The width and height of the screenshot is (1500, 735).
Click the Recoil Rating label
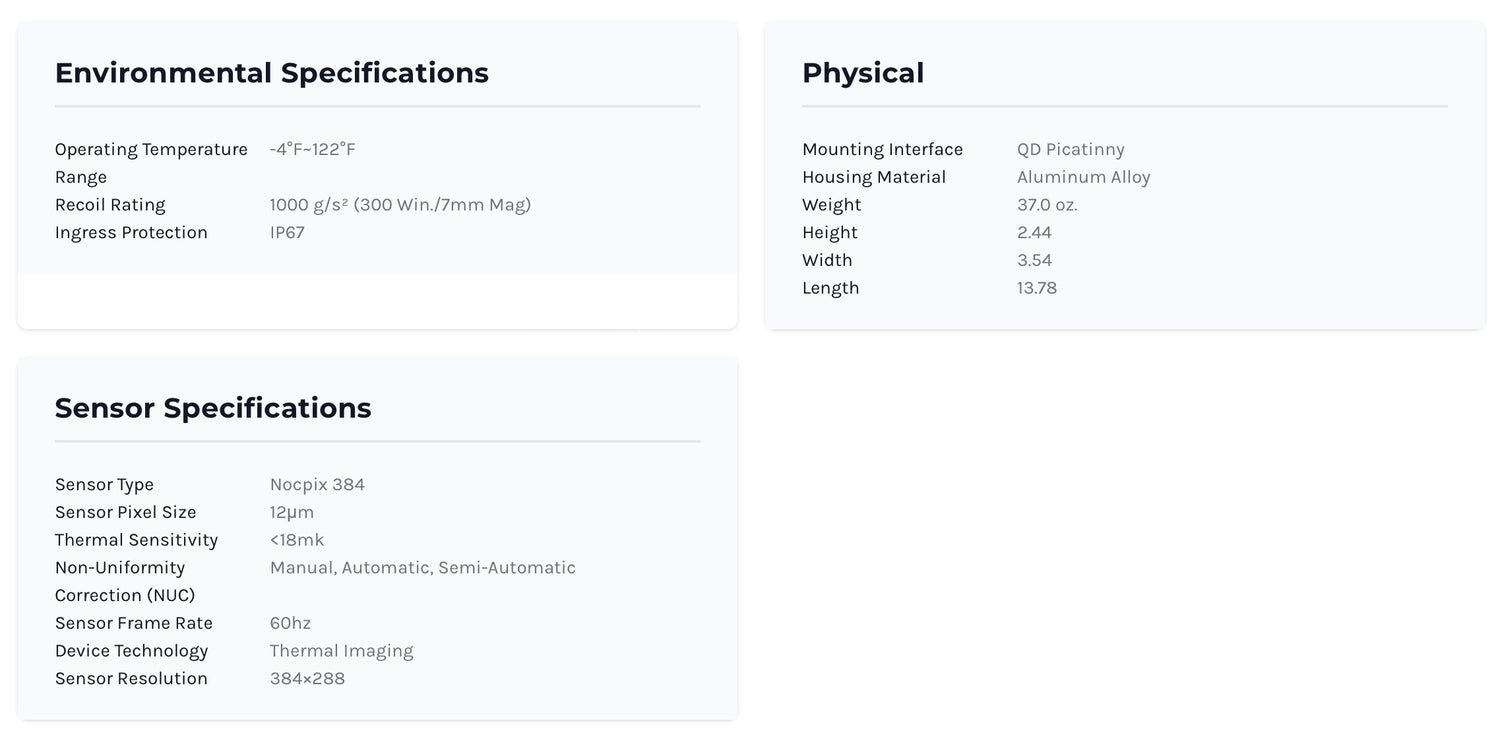click(110, 205)
